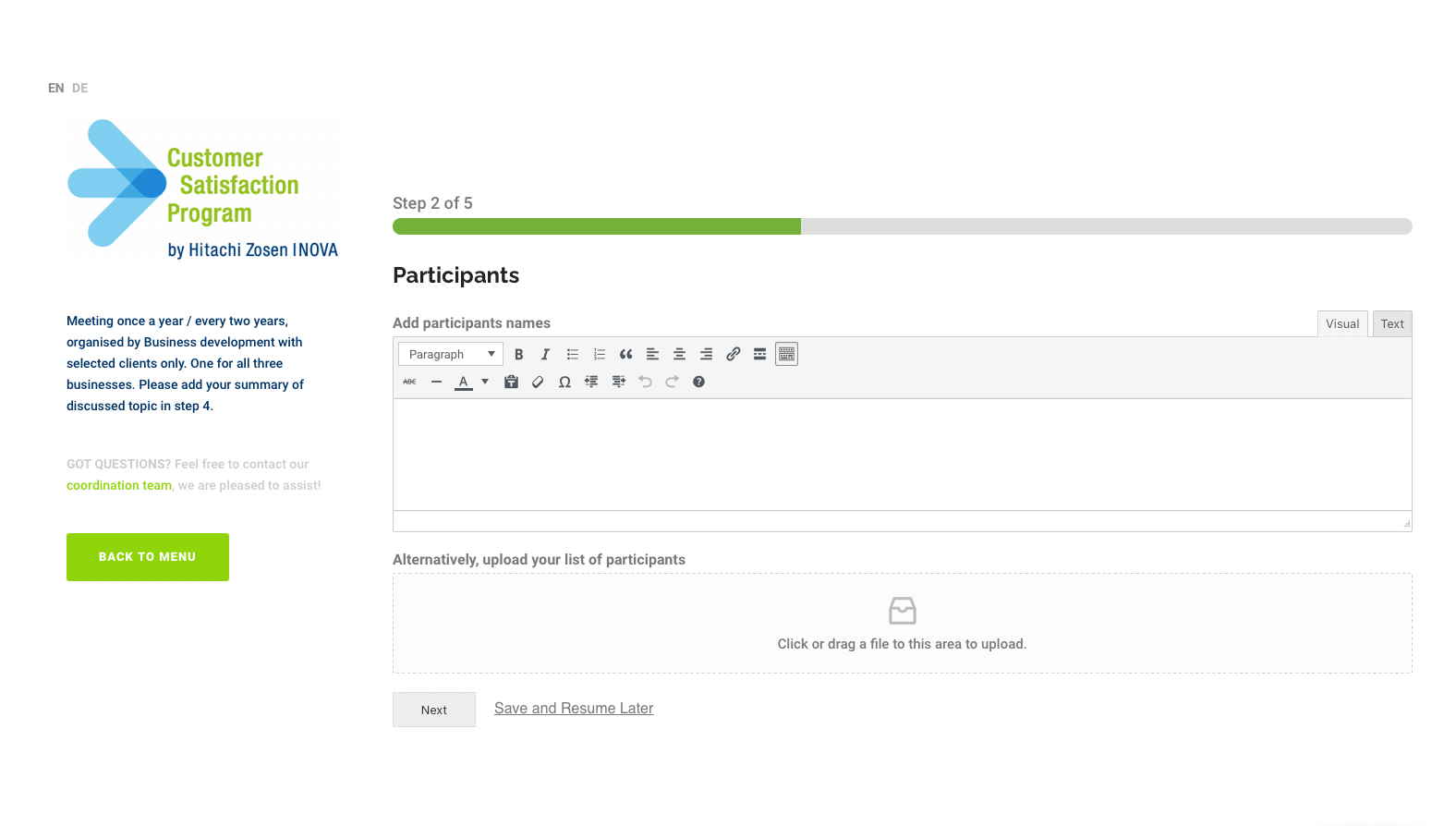Toggle bold formatting in editor
The height and width of the screenshot is (826, 1456).
[x=519, y=355]
